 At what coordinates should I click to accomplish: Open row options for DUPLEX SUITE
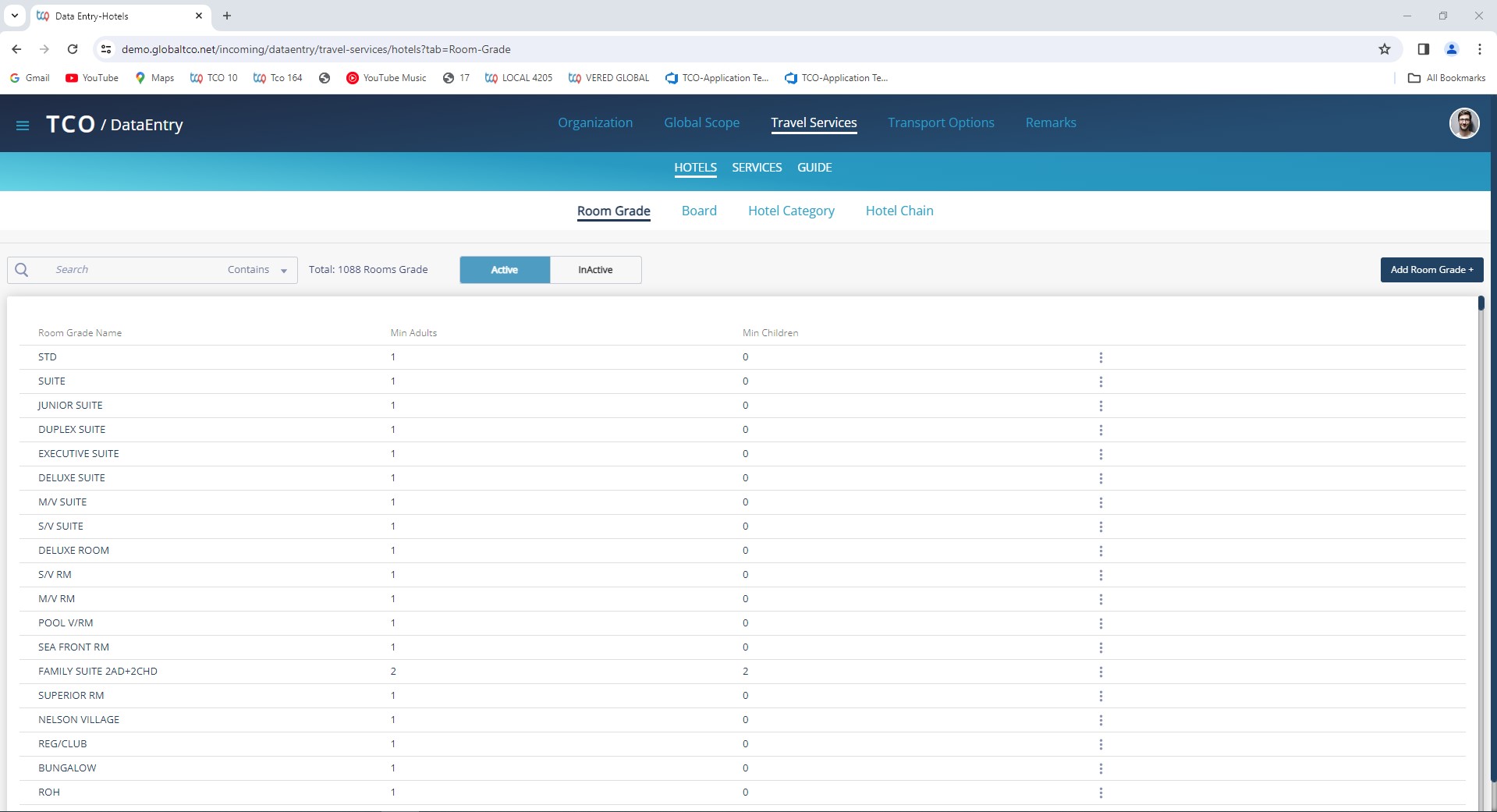pyautogui.click(x=1101, y=430)
